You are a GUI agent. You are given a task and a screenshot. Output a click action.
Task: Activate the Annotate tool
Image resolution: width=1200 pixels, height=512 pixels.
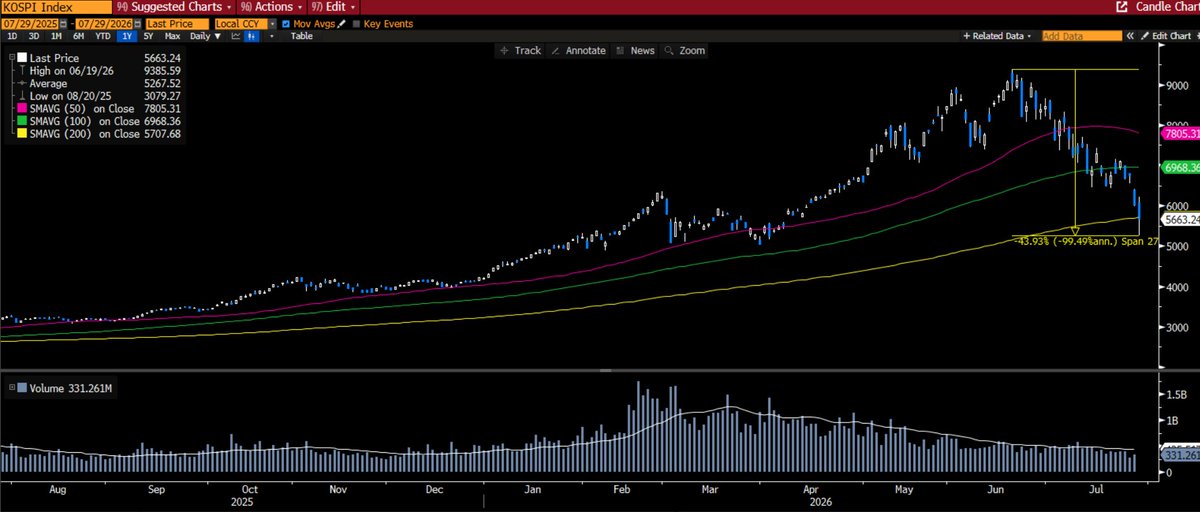coord(580,50)
